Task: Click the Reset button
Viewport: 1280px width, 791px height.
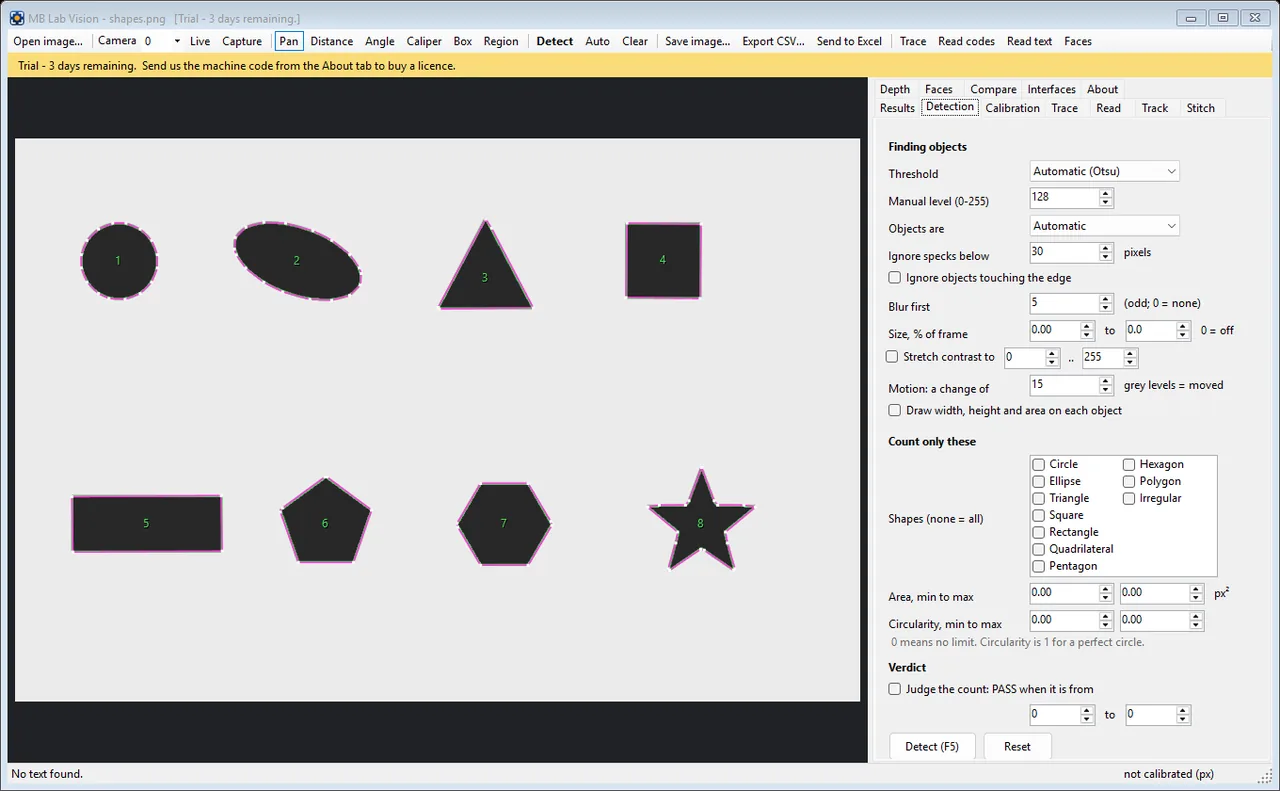Action: click(x=1017, y=747)
